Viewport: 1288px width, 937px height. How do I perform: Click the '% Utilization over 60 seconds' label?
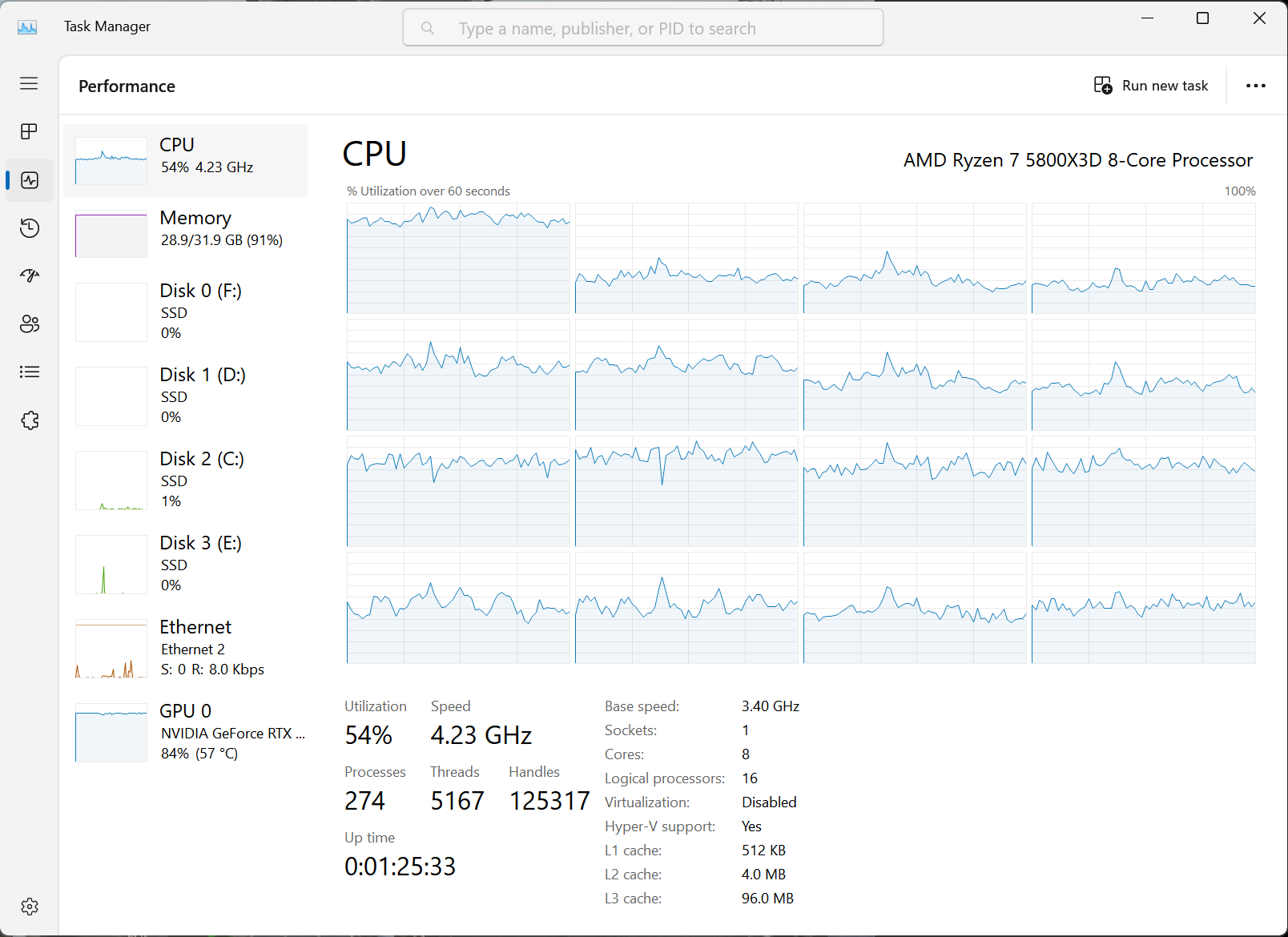(429, 191)
